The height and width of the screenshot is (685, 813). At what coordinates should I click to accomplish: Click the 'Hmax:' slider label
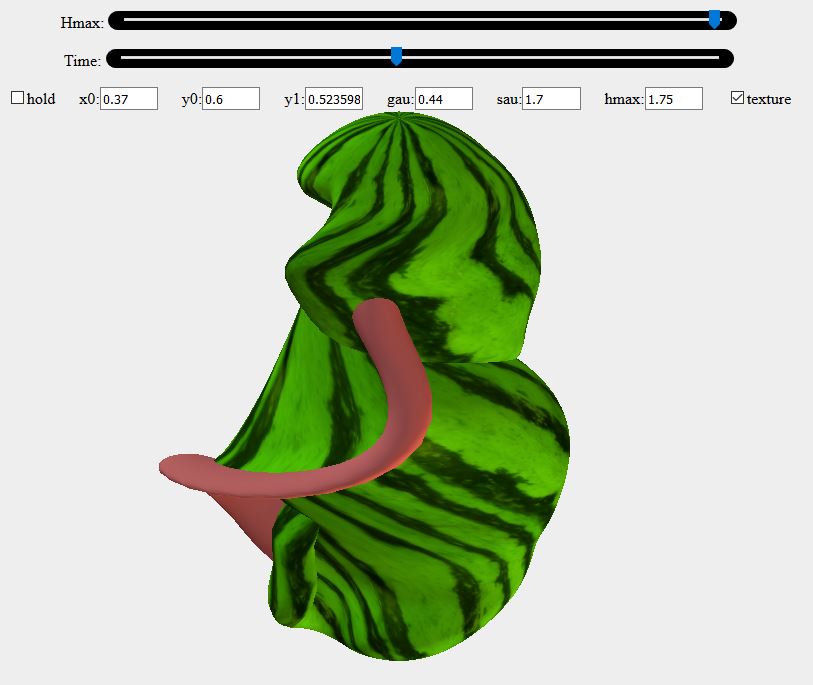click(82, 22)
